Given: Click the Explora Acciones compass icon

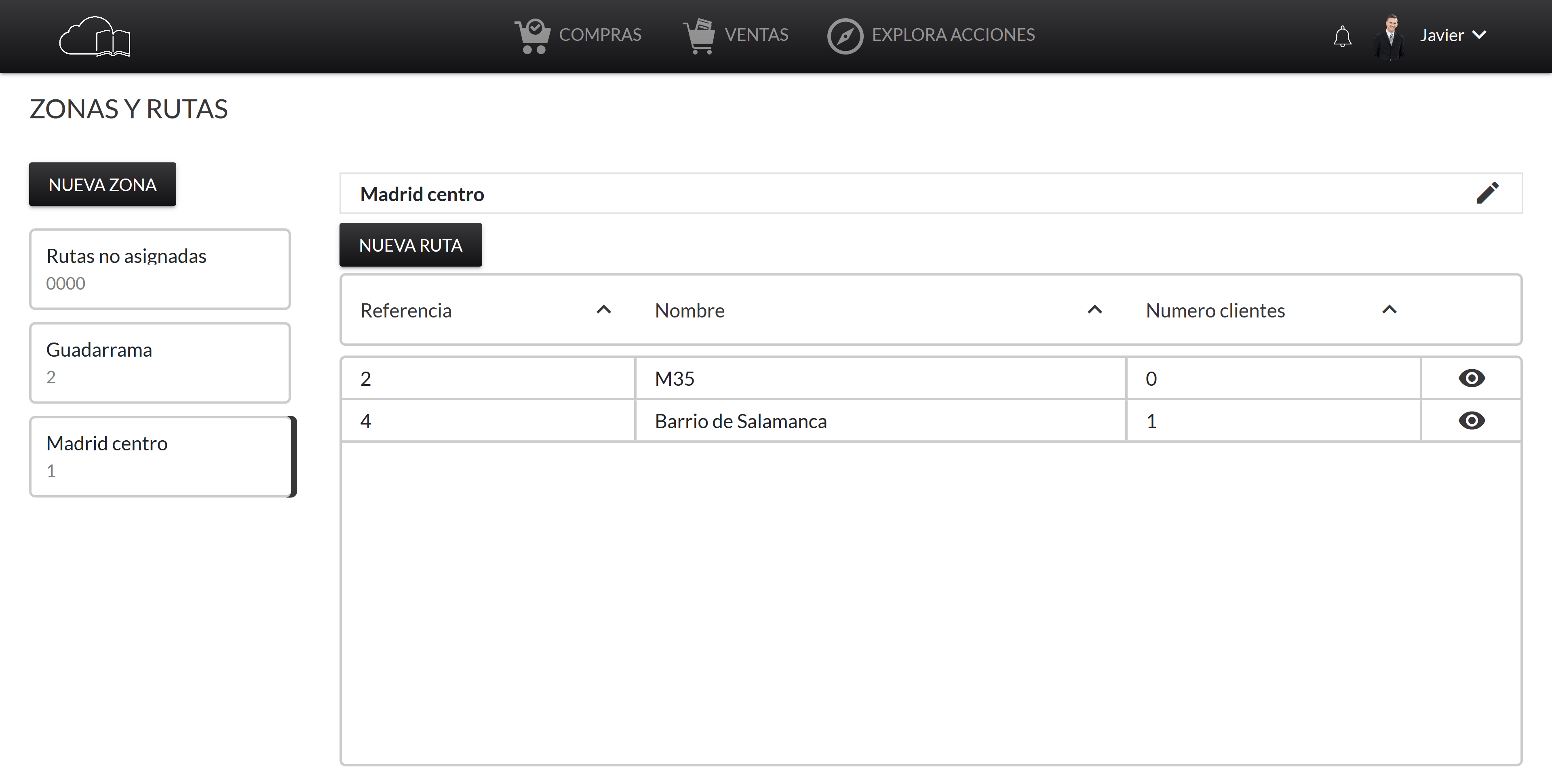Looking at the screenshot, I should 845,36.
